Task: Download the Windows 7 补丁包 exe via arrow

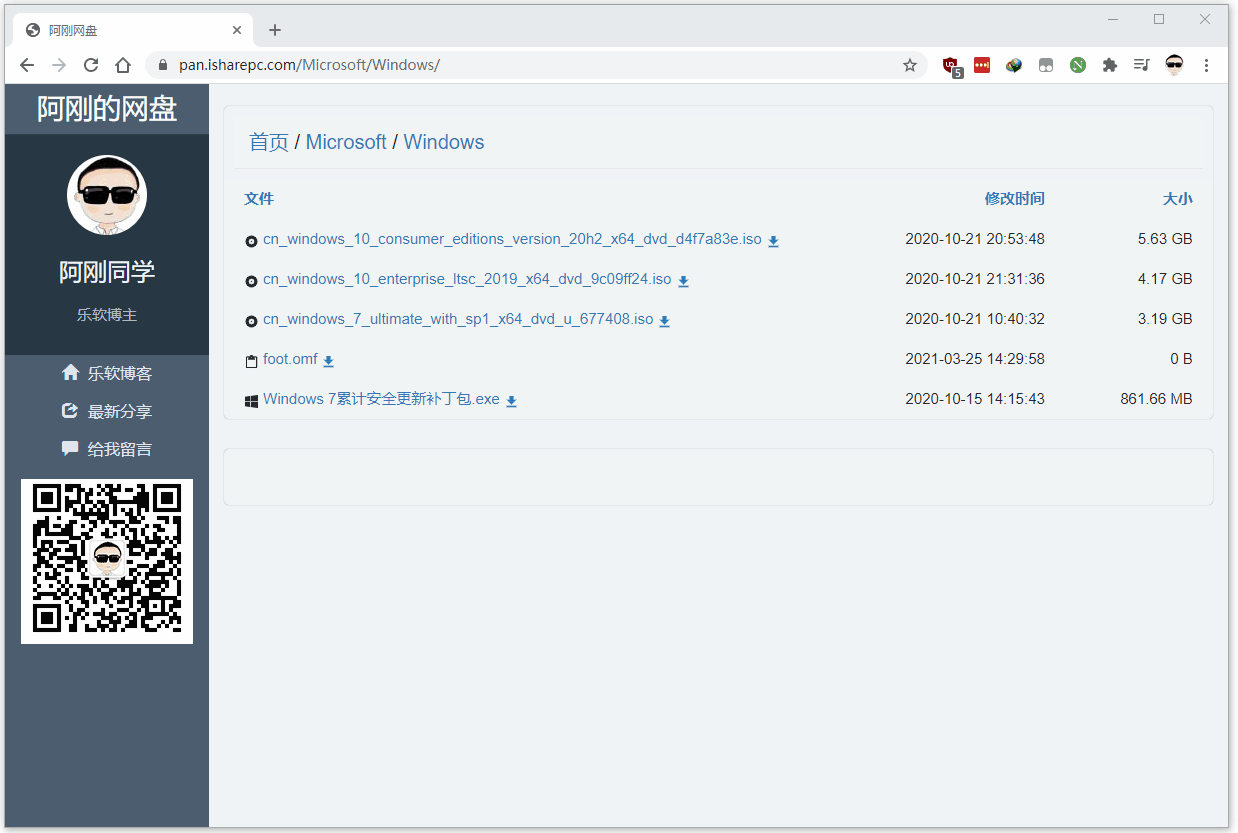Action: point(511,401)
